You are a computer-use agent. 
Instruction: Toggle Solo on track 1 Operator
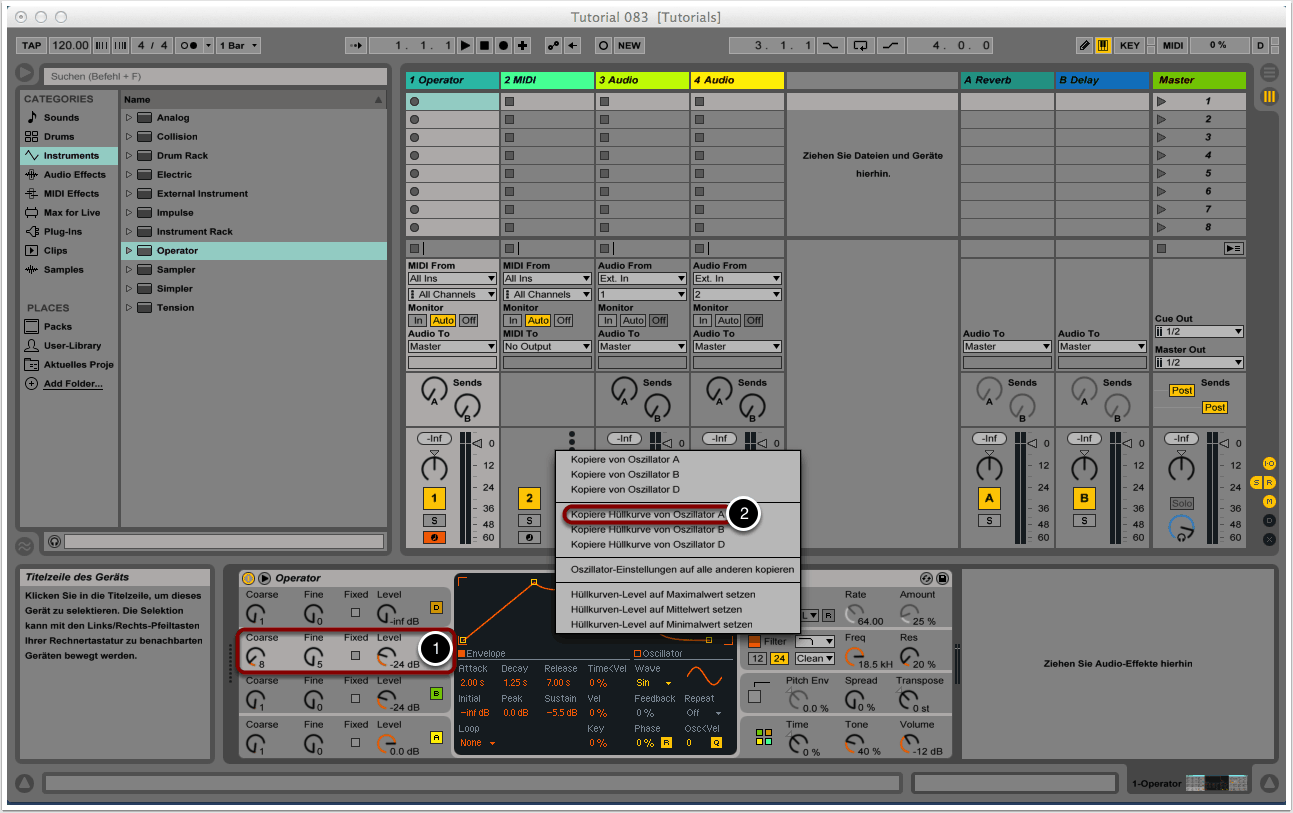tap(434, 520)
